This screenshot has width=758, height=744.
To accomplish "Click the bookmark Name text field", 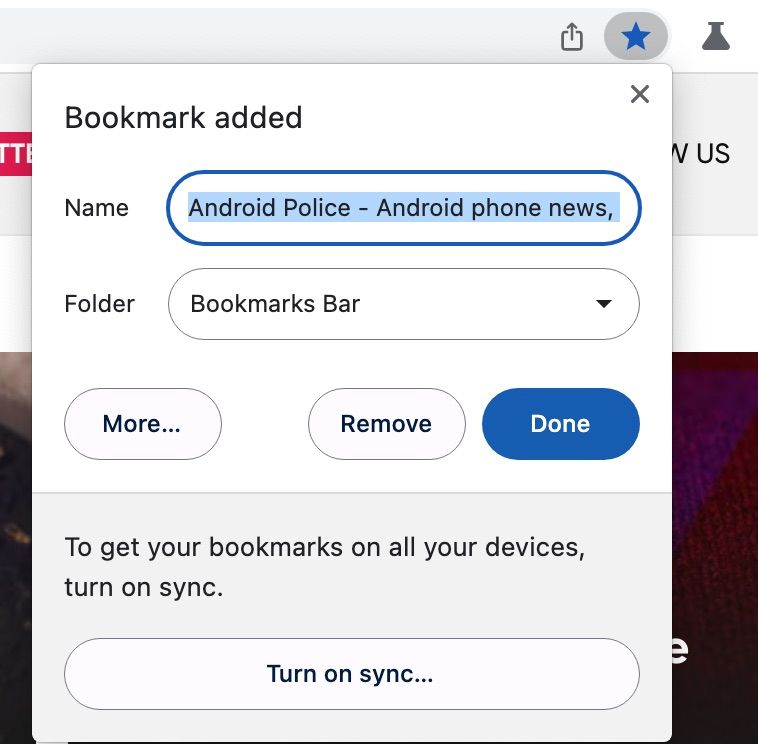I will (x=404, y=208).
